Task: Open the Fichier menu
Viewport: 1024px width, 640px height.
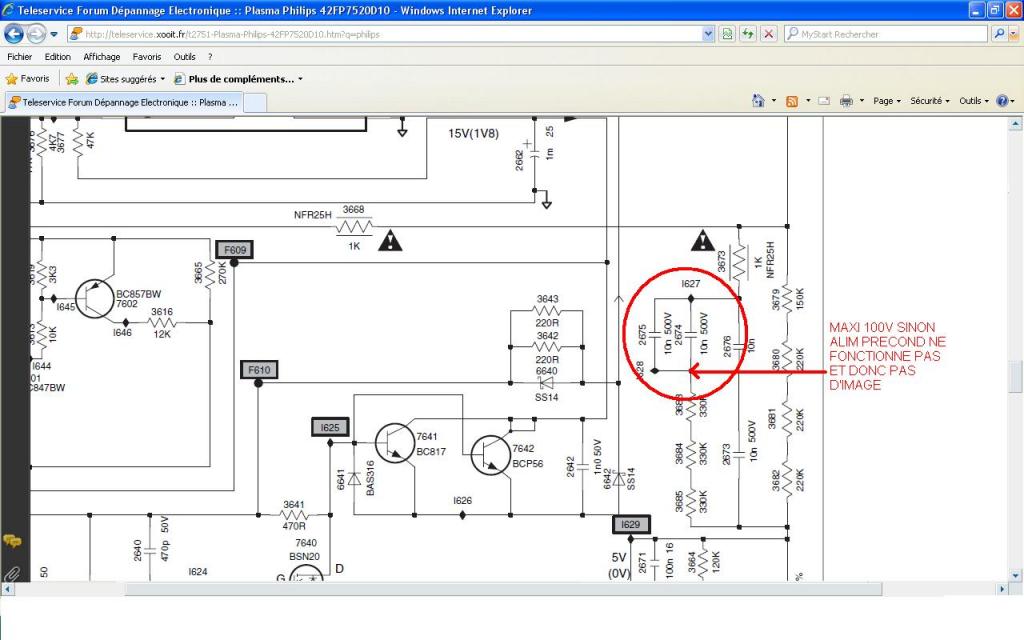Action: pyautogui.click(x=20, y=57)
